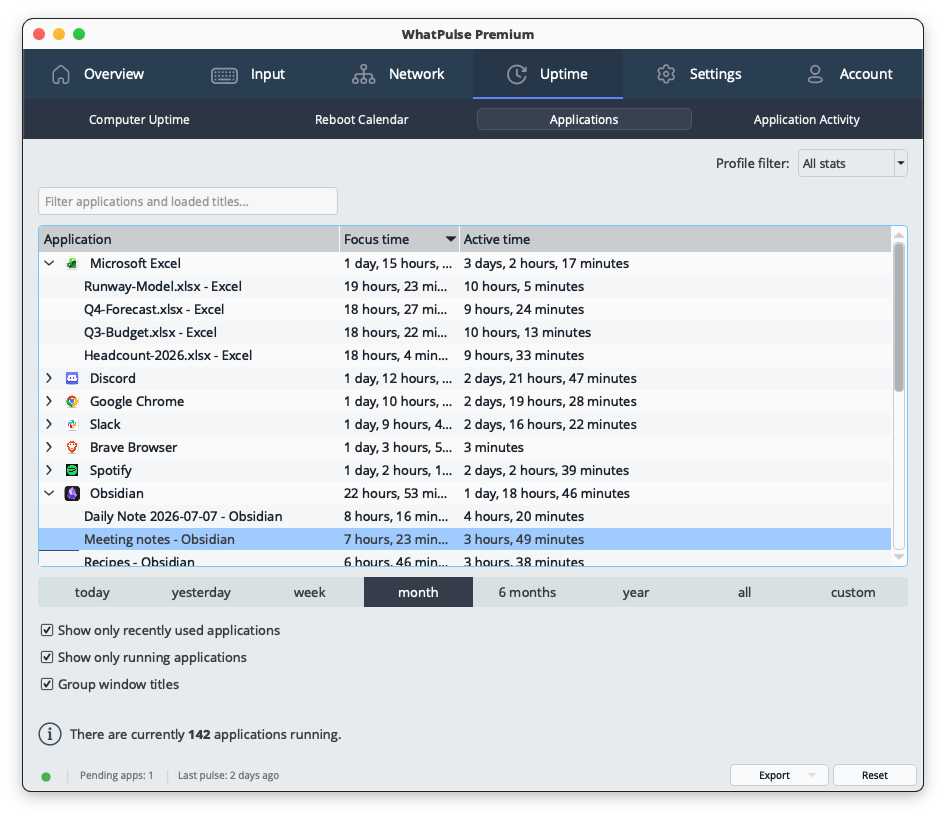946x818 pixels.
Task: Click the Overview home icon
Action: click(x=60, y=74)
